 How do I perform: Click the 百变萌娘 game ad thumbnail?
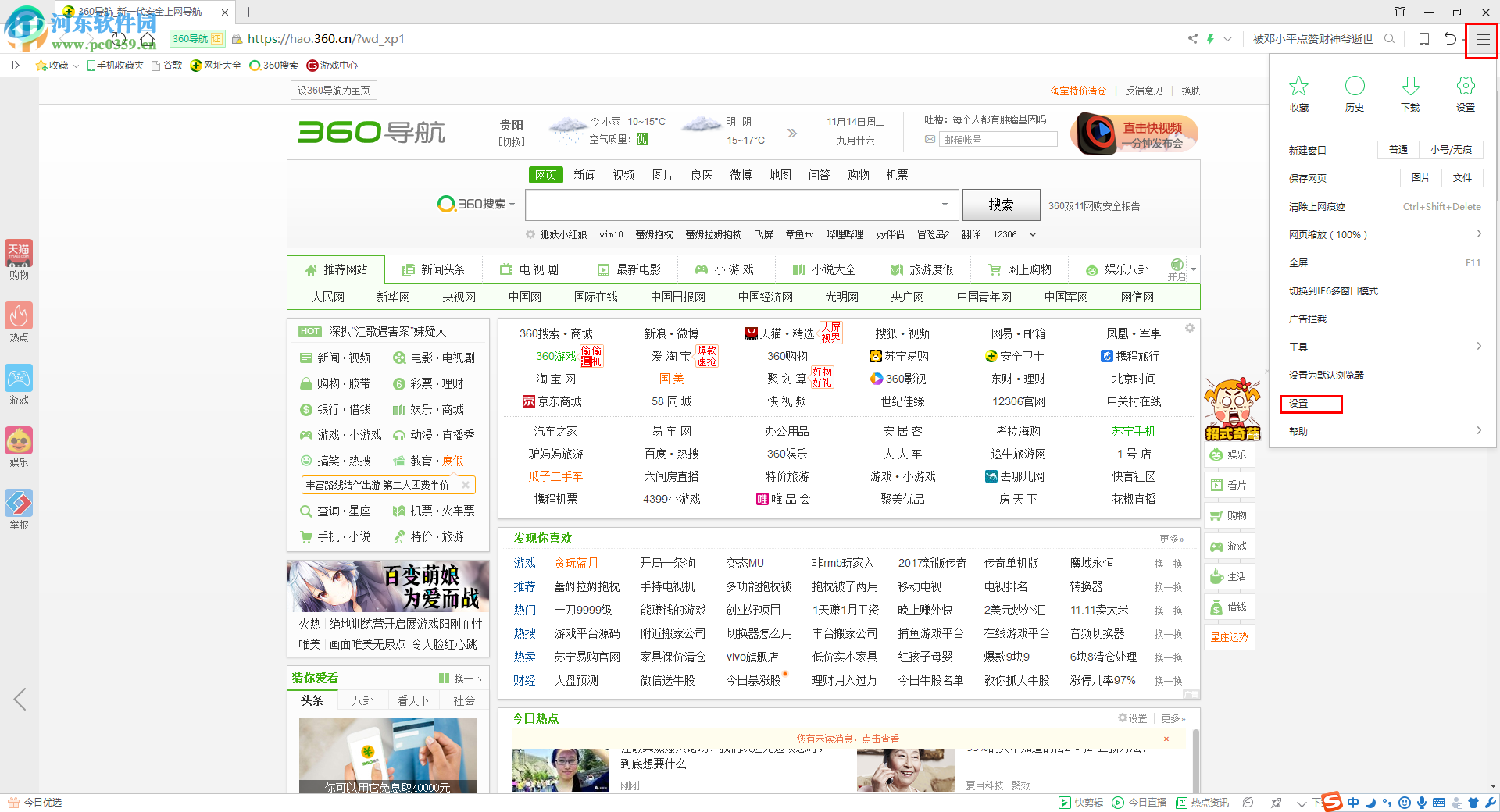tap(388, 586)
